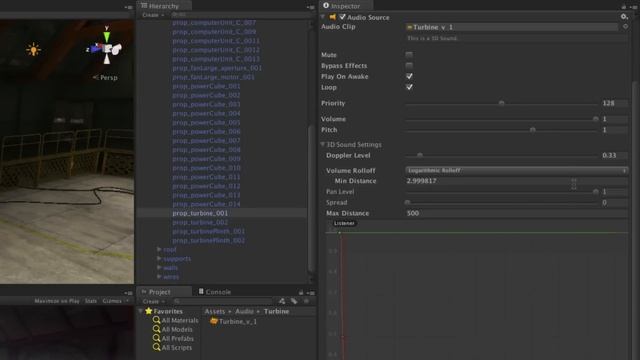Open the Audio Source gear settings menu
Image resolution: width=640 pixels, height=360 pixels.
(624, 17)
